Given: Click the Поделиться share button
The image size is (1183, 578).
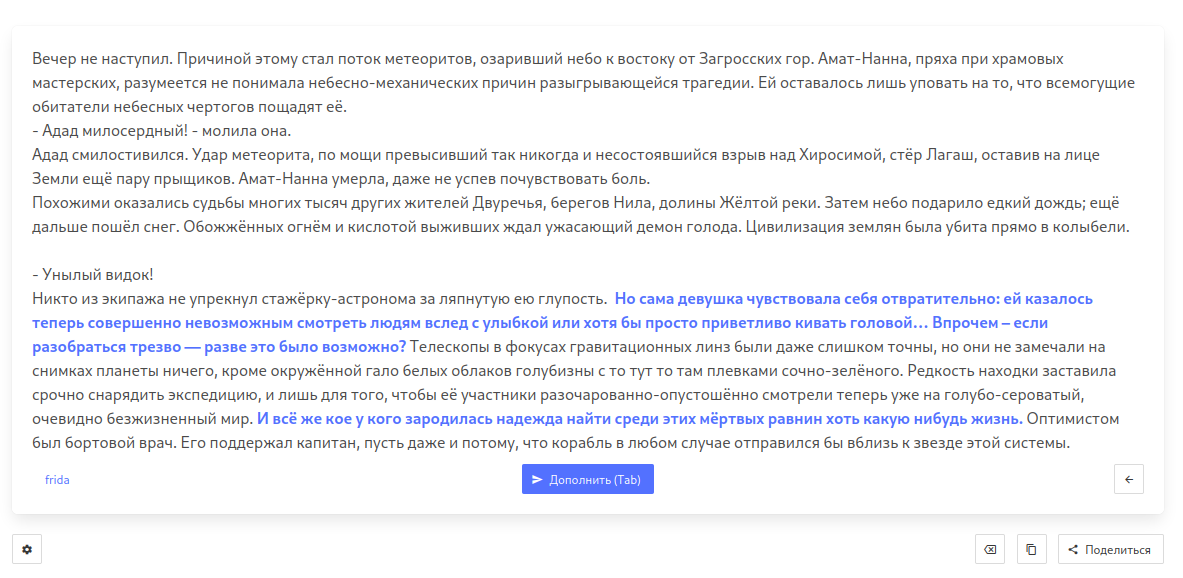Looking at the screenshot, I should click(1110, 549).
